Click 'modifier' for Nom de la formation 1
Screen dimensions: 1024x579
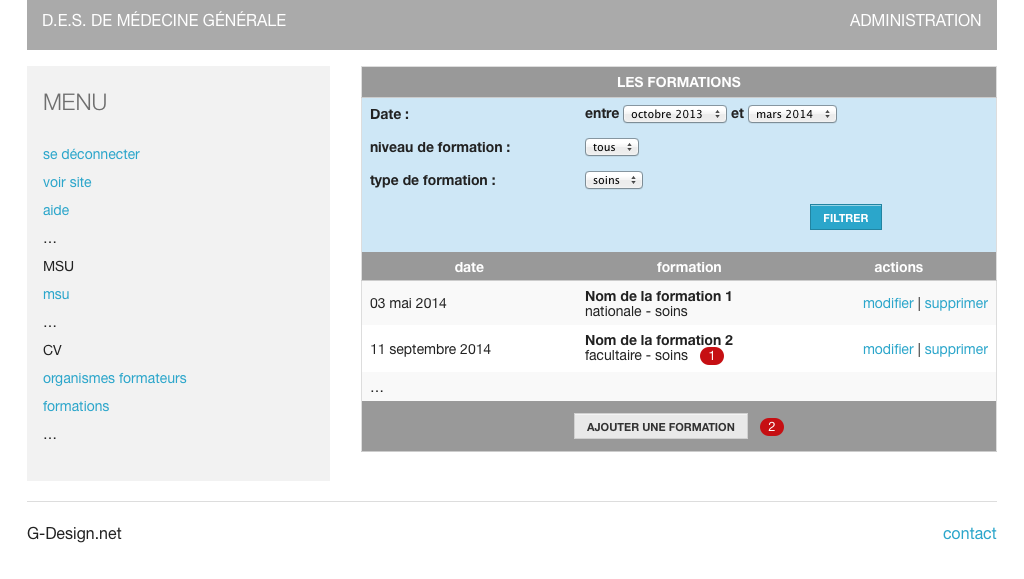[888, 303]
